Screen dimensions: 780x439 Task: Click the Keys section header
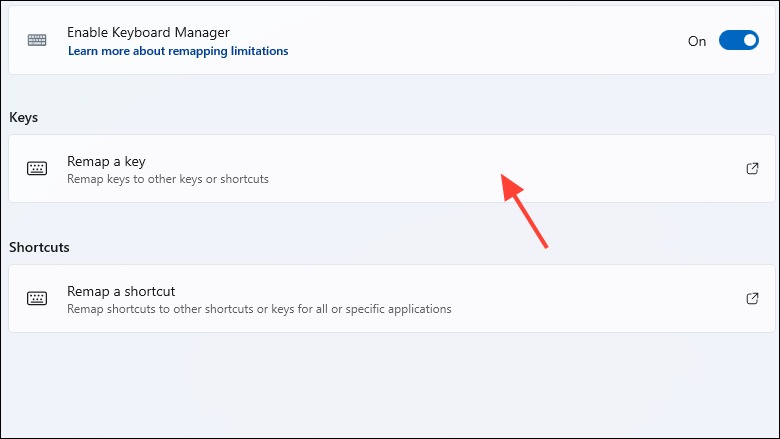click(x=23, y=117)
